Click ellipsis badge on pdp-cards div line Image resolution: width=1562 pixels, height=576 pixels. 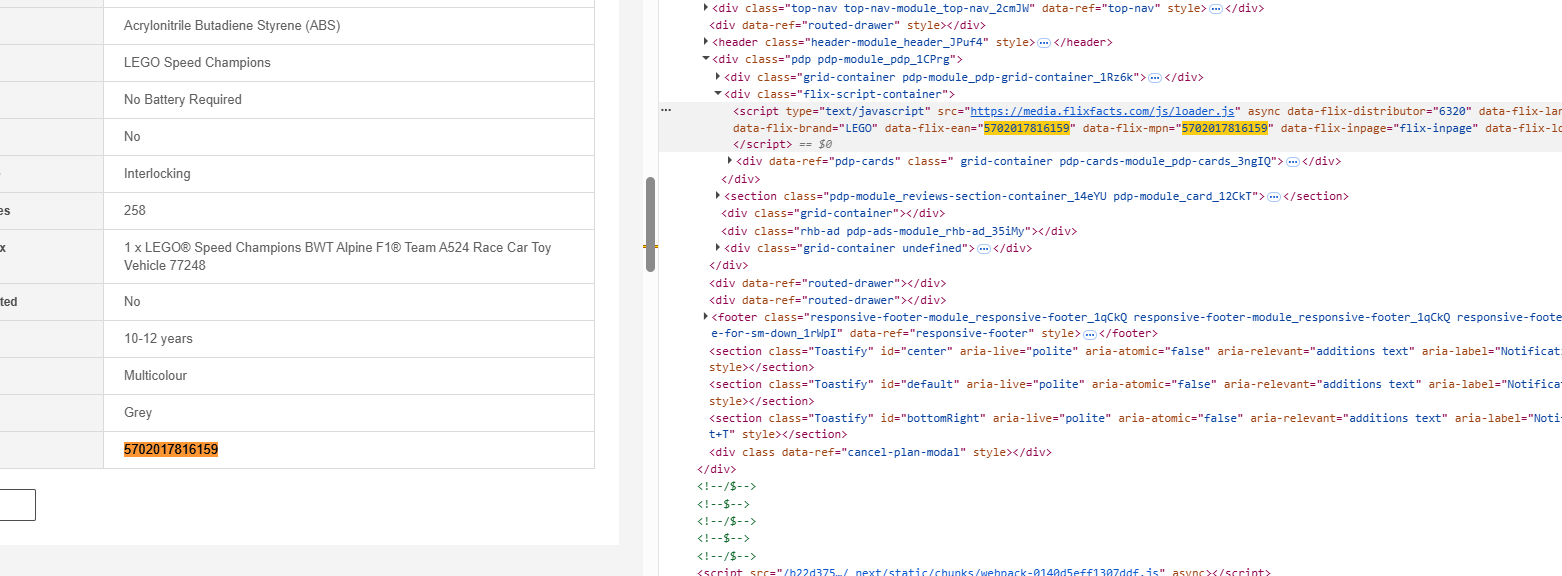(1292, 162)
